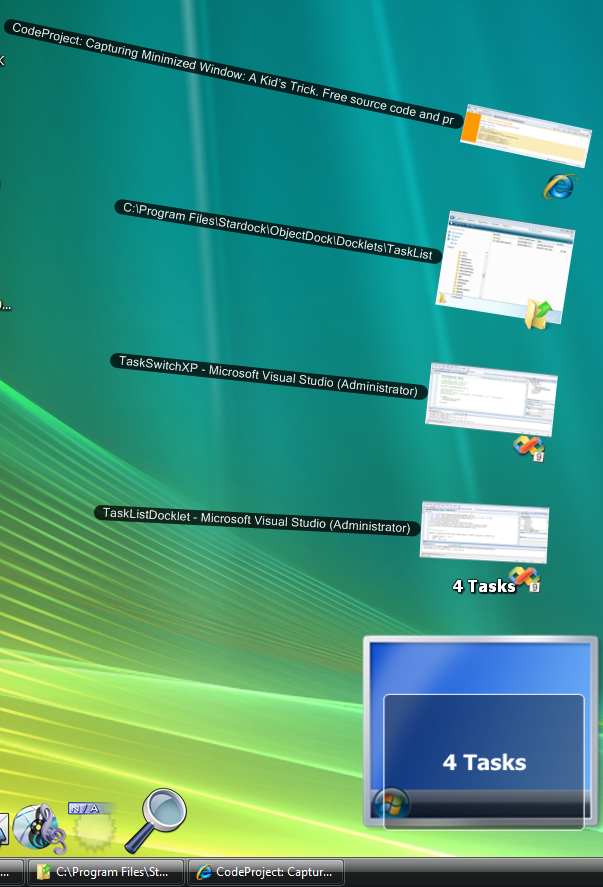Click the TaskListDocklet - Microsoft Visual Studio label
This screenshot has width=603, height=887.
(x=257, y=520)
